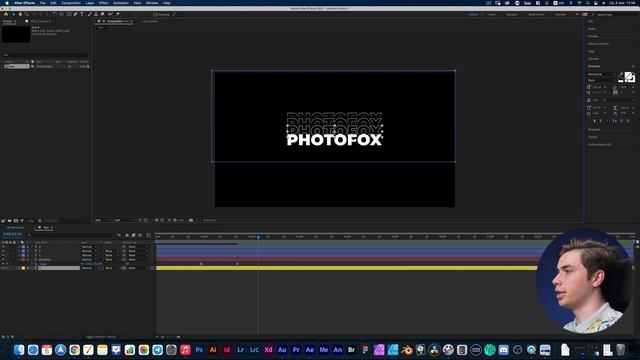Toggle visibility eye of the second timeline layer
This screenshot has width=640, height=360.
tap(3, 251)
